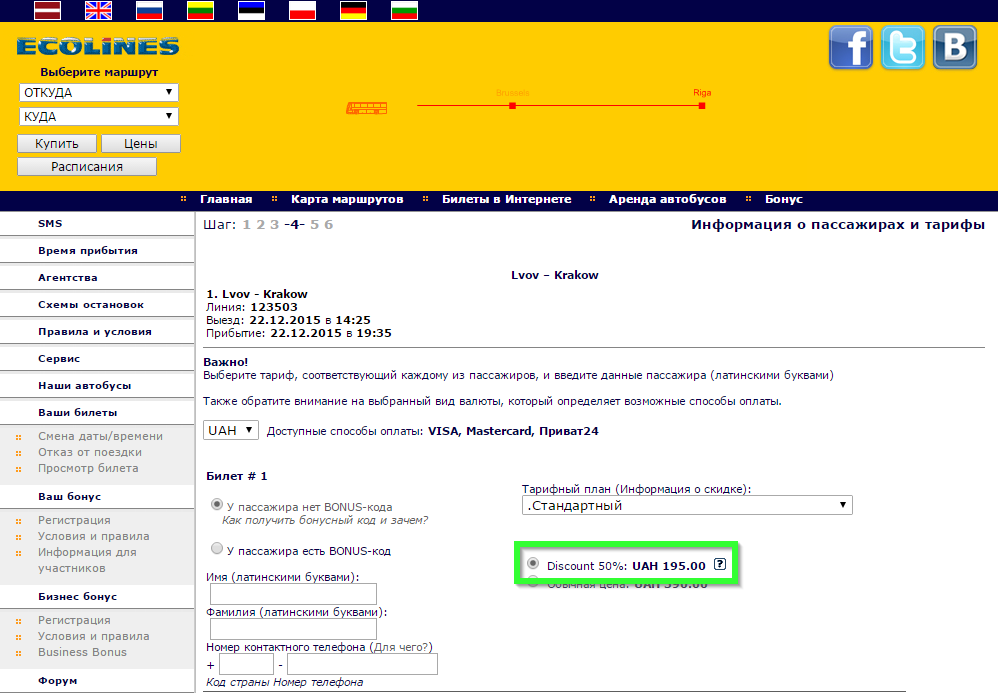Click Регистрация under Ваш бонус
Viewport: 998px width, 693px height.
pyautogui.click(x=74, y=520)
